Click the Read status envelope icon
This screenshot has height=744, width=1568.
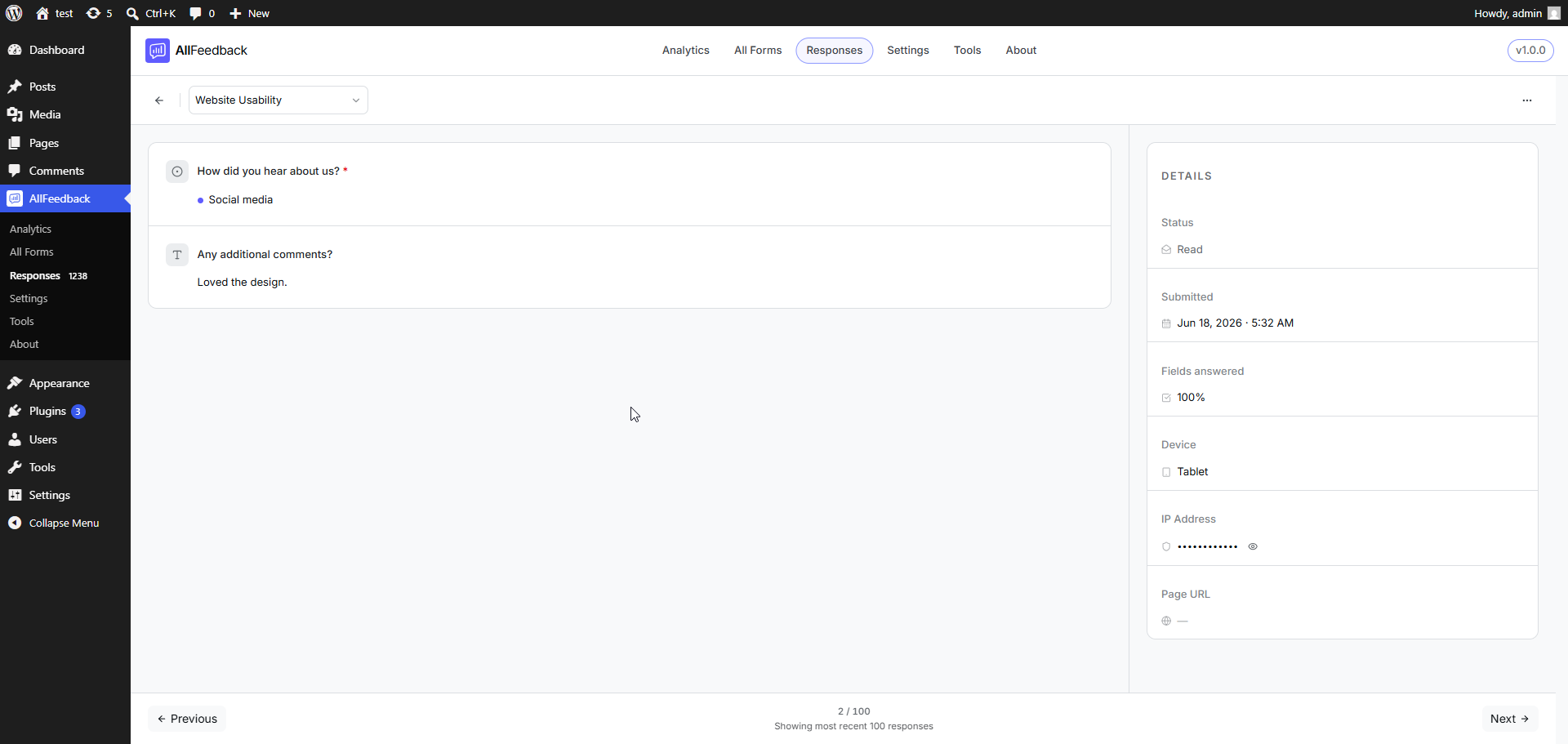(x=1166, y=250)
